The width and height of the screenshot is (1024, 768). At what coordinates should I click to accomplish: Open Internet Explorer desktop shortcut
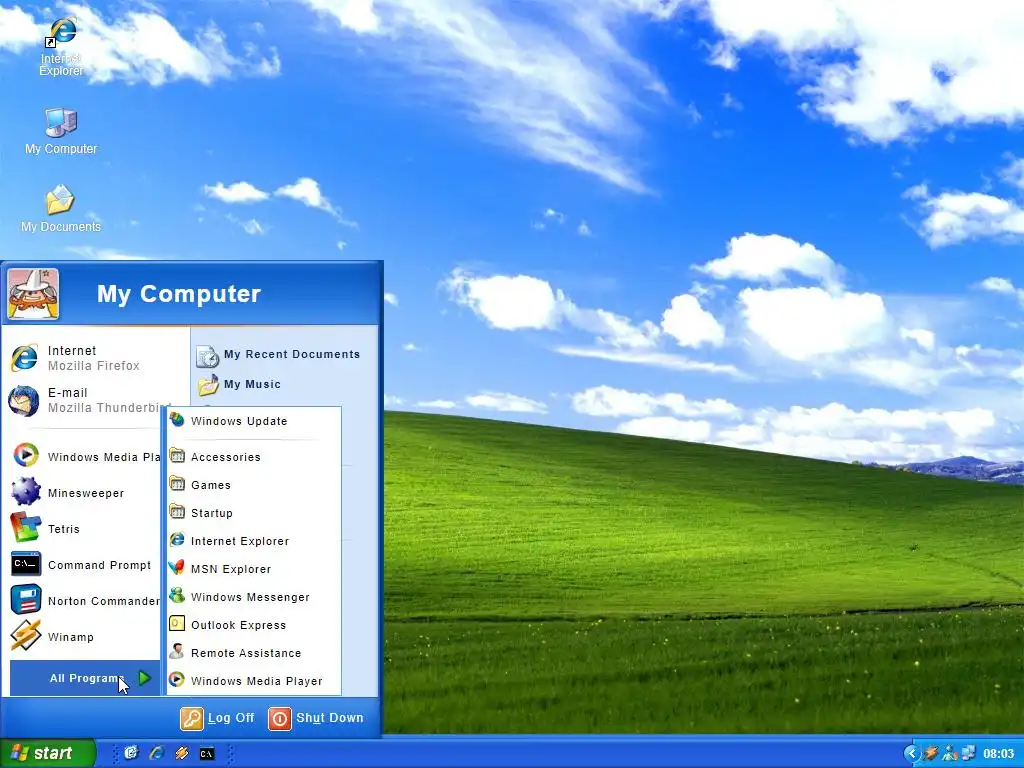[61, 47]
